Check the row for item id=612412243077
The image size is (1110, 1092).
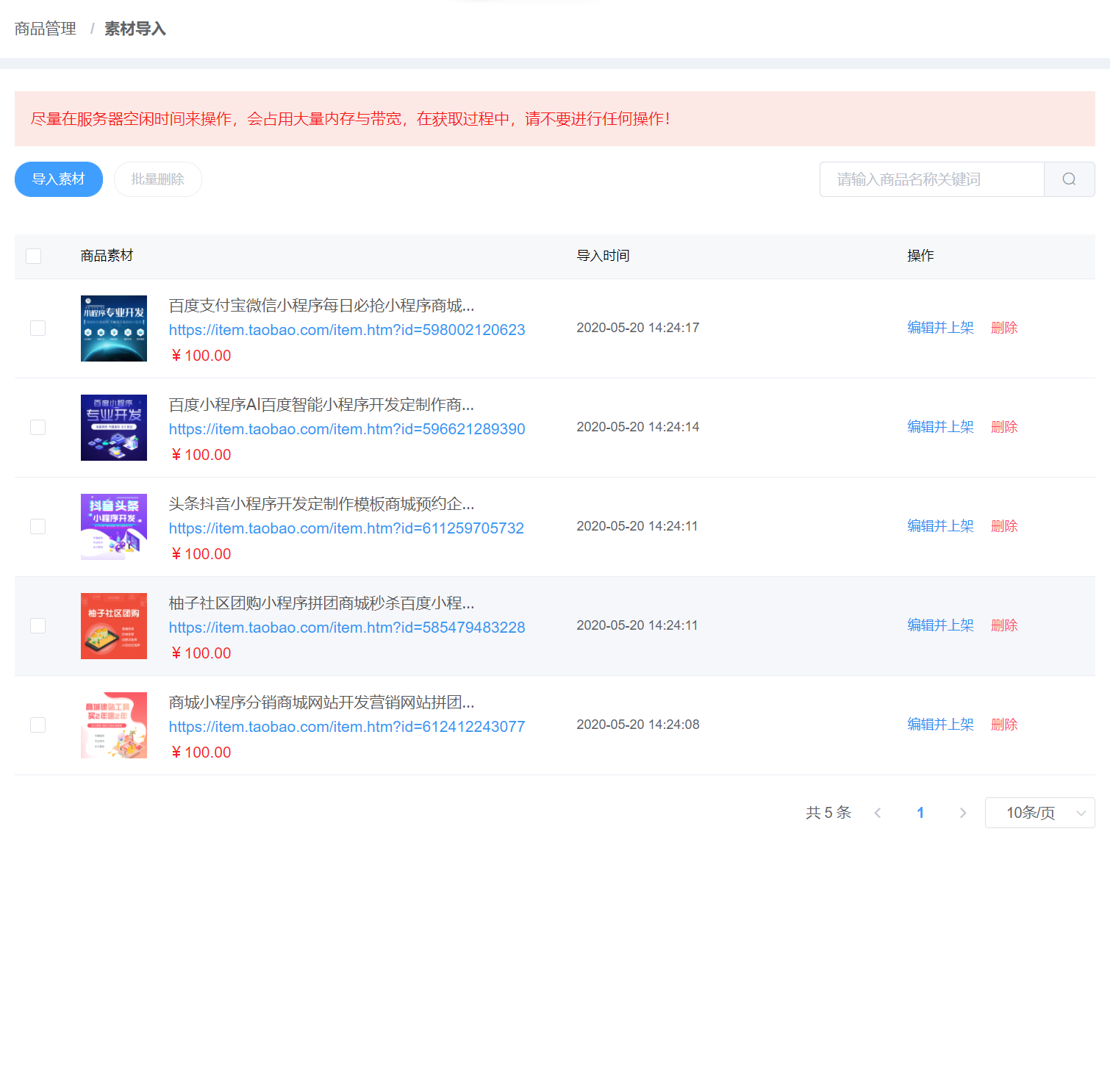coord(37,725)
